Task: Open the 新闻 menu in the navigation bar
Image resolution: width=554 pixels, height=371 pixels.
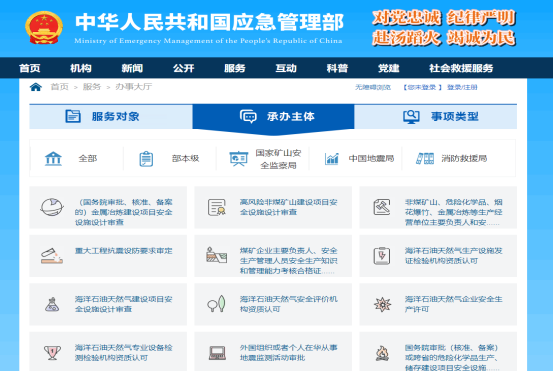Action: [x=132, y=68]
